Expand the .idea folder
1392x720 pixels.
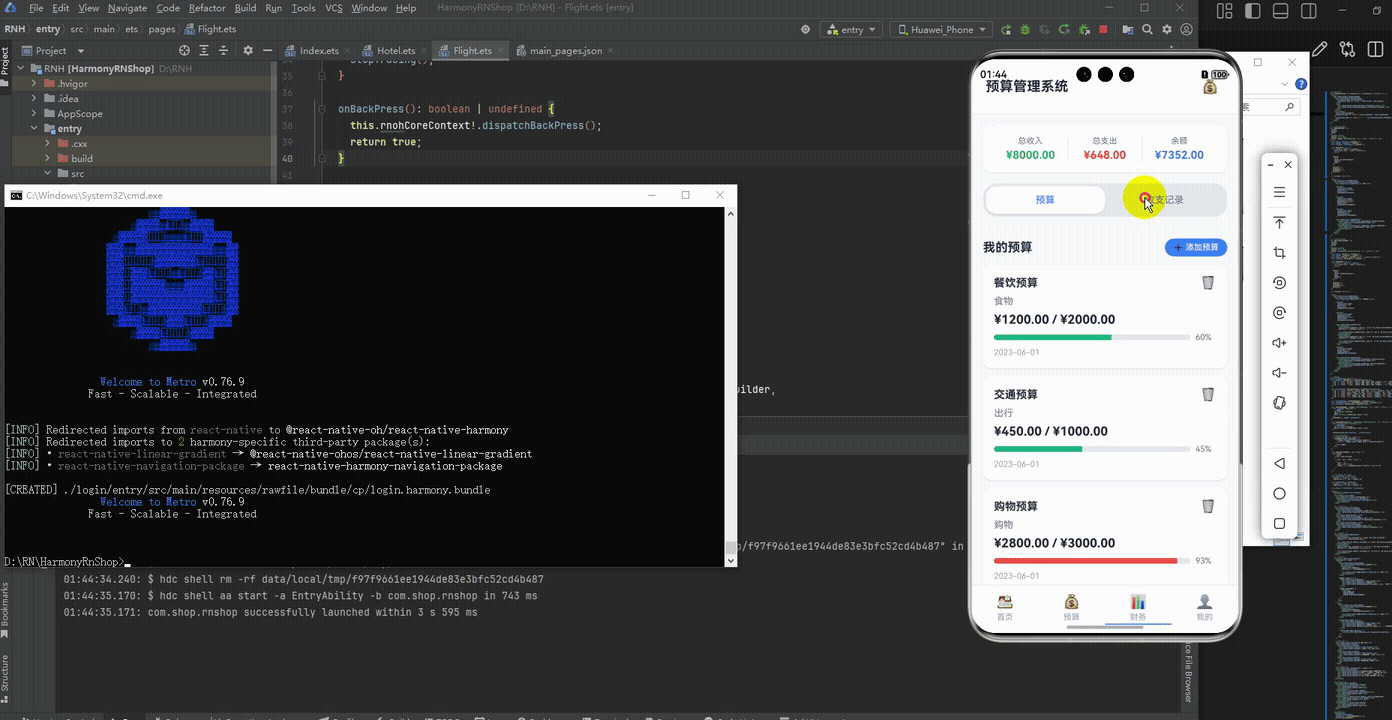click(34, 99)
